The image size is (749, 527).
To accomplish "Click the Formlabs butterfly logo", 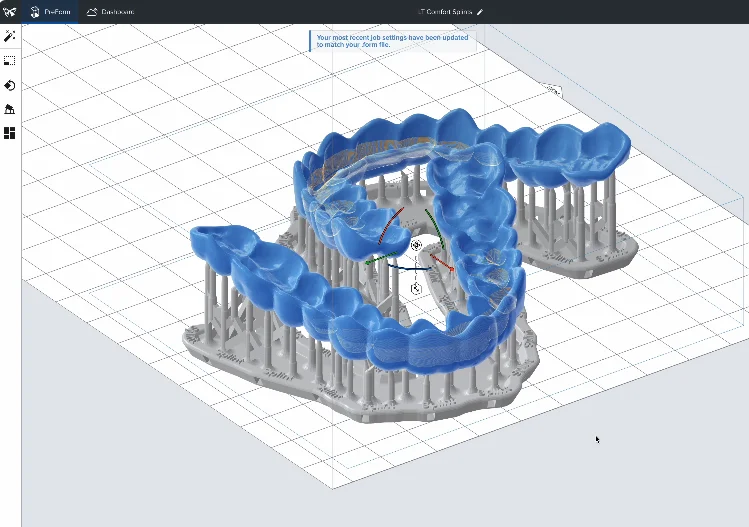I will pyautogui.click(x=10, y=12).
